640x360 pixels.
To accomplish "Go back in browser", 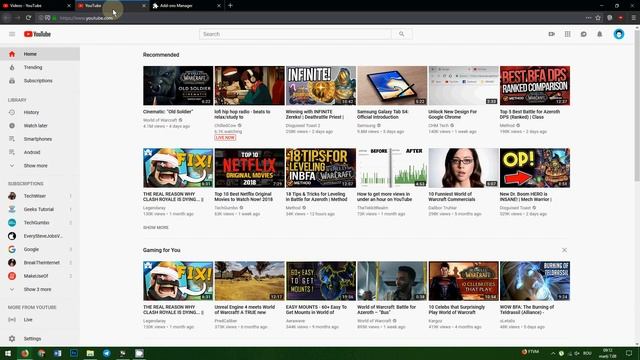I will [x=7, y=18].
